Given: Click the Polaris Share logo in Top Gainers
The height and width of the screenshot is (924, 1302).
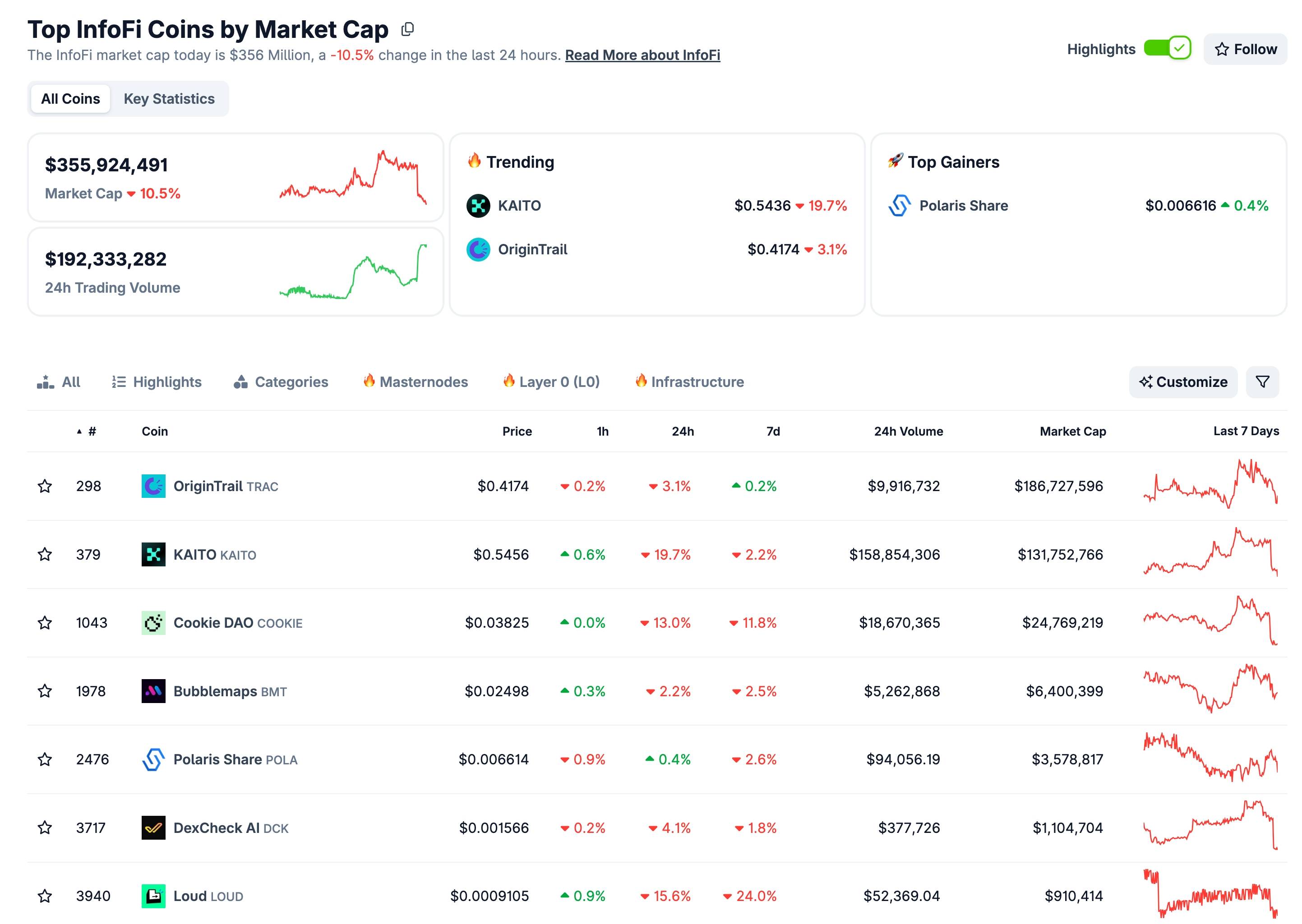Looking at the screenshot, I should [899, 205].
